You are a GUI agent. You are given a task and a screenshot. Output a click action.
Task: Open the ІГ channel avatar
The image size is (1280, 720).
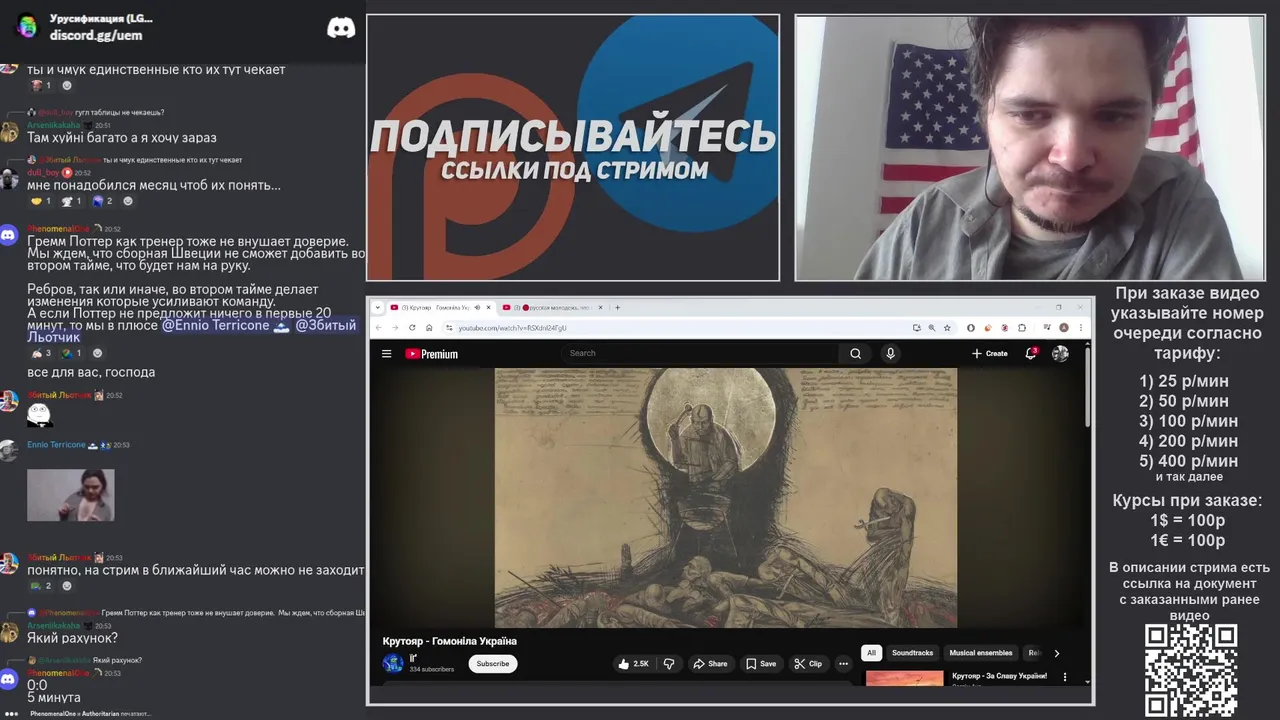click(x=393, y=663)
